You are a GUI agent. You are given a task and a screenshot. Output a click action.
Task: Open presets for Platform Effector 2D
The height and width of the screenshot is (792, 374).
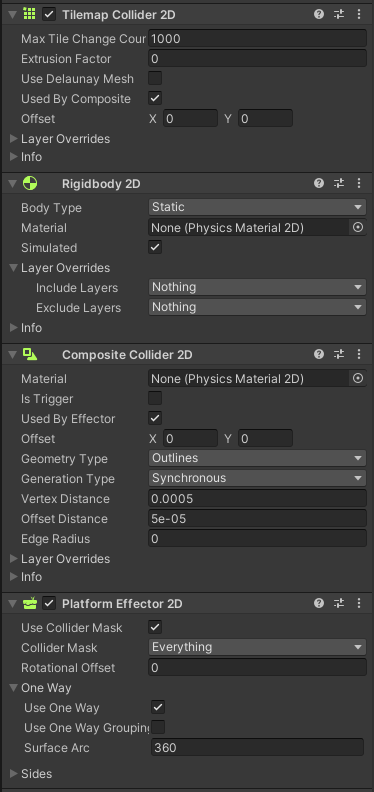[x=339, y=603]
